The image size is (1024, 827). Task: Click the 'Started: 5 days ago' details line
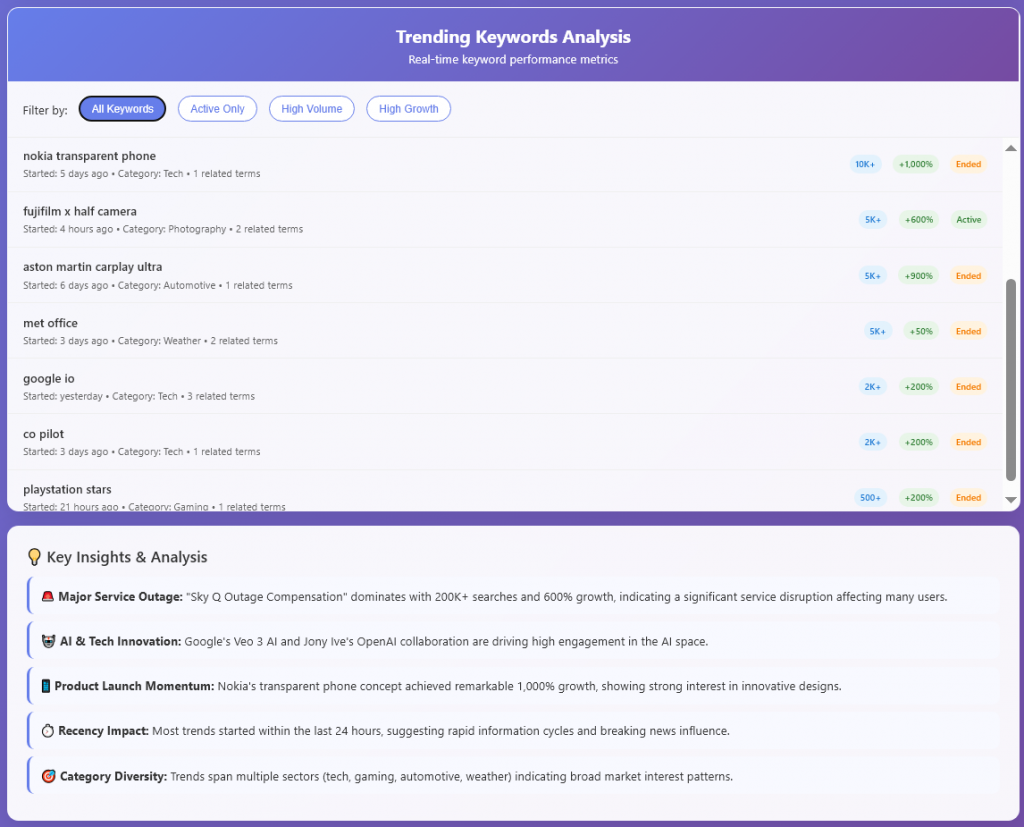pos(142,174)
